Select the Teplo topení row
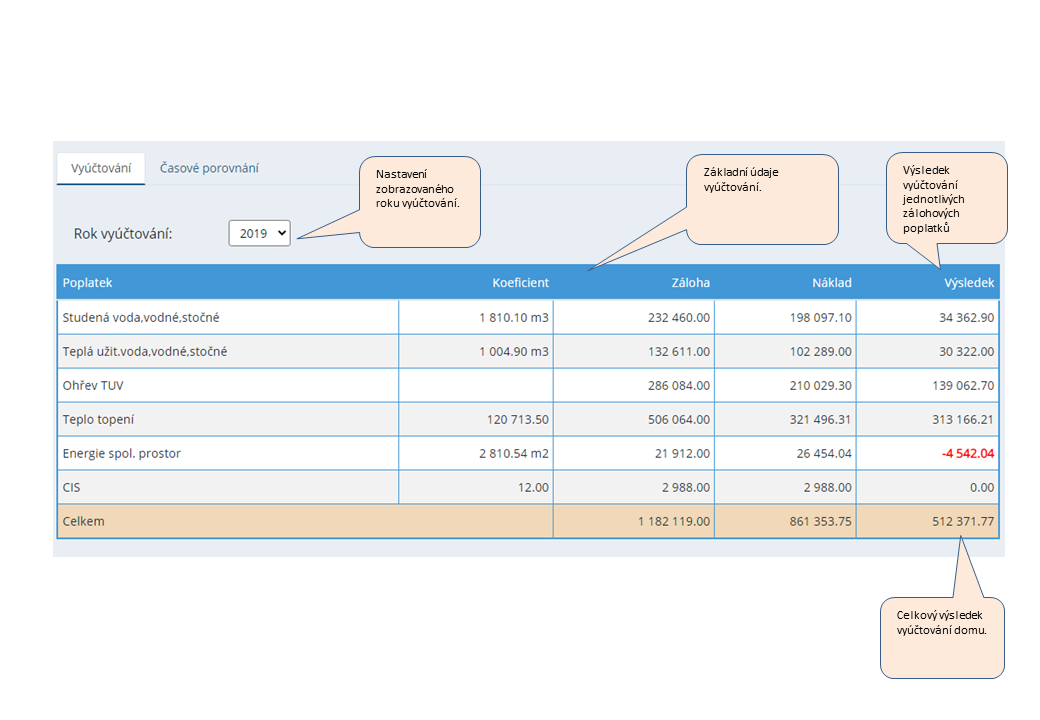Screen dimensions: 1040x720 coord(98,420)
